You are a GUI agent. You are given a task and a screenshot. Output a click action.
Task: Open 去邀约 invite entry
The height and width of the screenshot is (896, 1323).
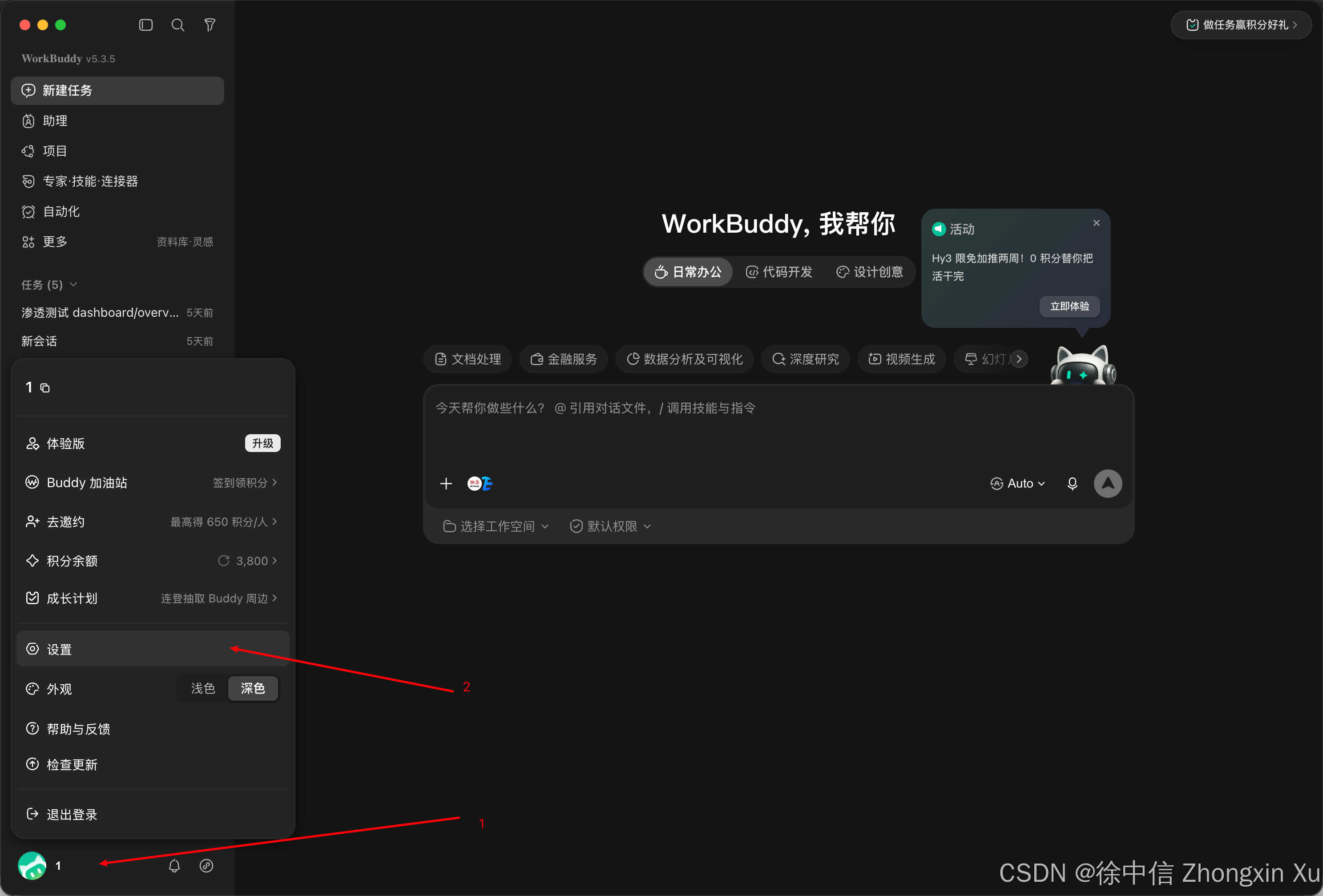153,522
